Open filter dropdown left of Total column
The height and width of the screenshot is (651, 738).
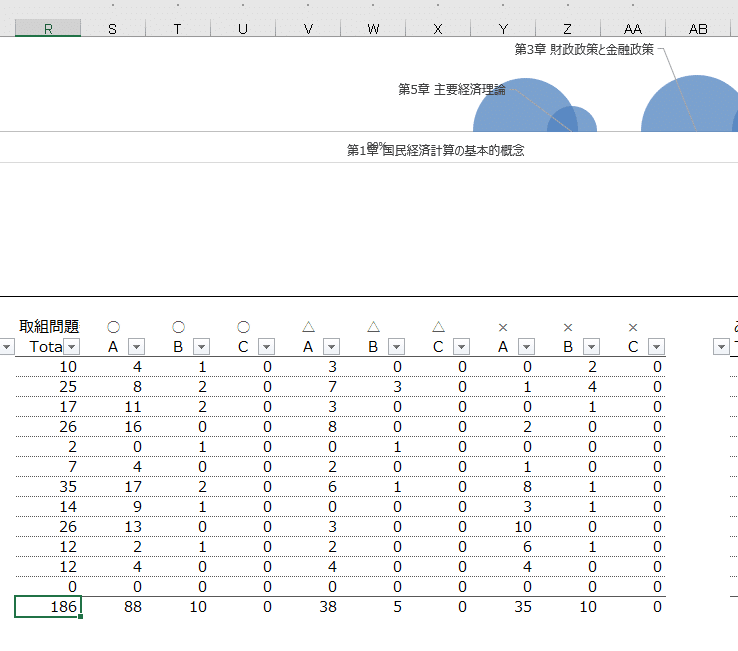pyautogui.click(x=7, y=347)
